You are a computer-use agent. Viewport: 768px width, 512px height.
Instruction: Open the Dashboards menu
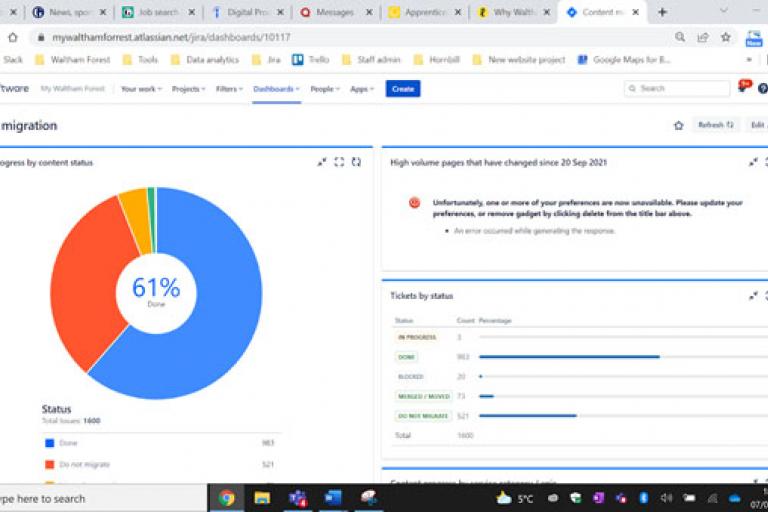coord(276,89)
